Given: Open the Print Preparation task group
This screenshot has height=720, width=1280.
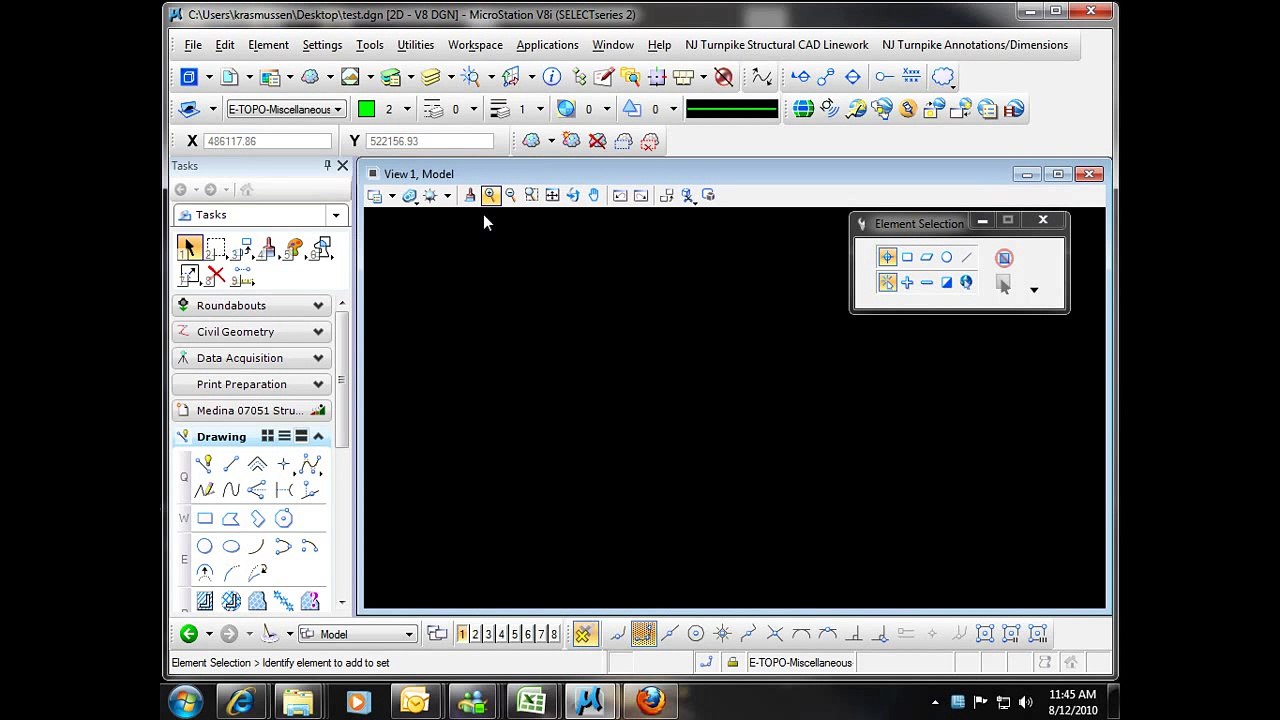Looking at the screenshot, I should (x=254, y=384).
